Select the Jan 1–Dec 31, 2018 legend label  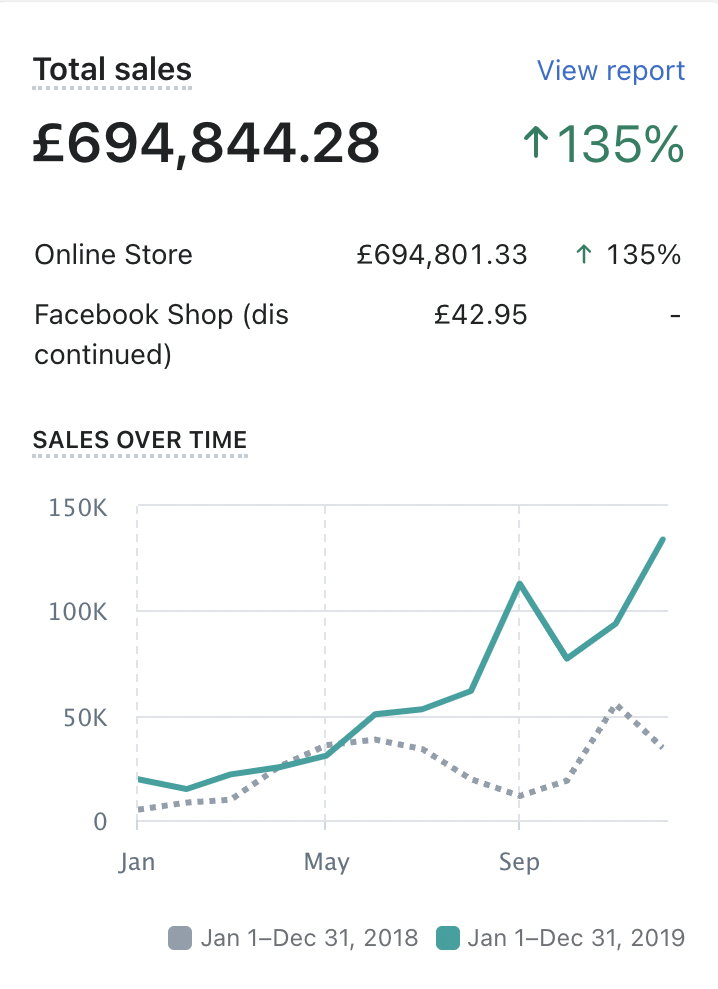[x=309, y=938]
